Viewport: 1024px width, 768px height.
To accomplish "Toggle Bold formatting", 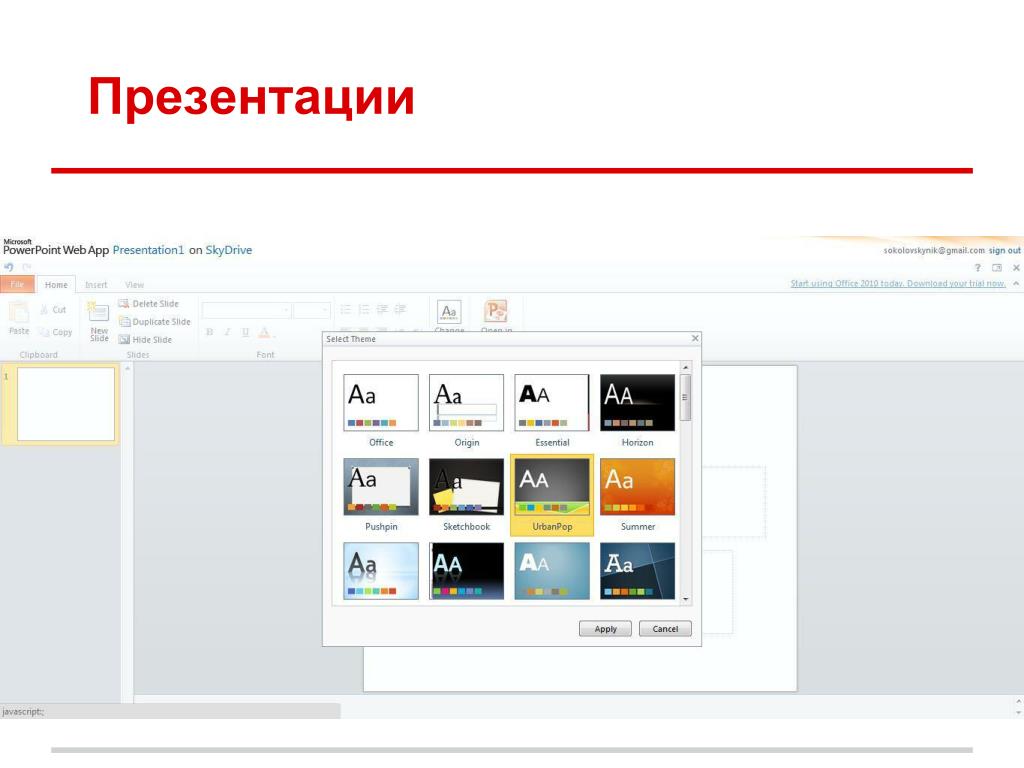I will pos(210,332).
